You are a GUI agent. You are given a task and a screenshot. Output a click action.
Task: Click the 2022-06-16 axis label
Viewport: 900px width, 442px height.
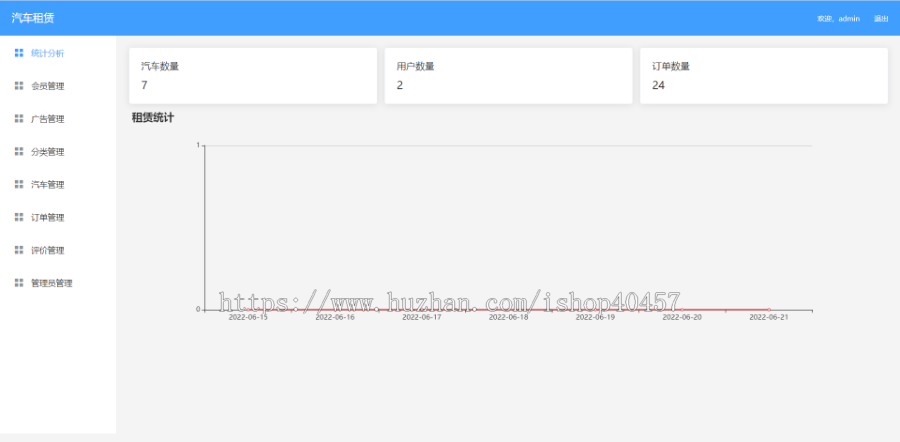click(x=335, y=317)
